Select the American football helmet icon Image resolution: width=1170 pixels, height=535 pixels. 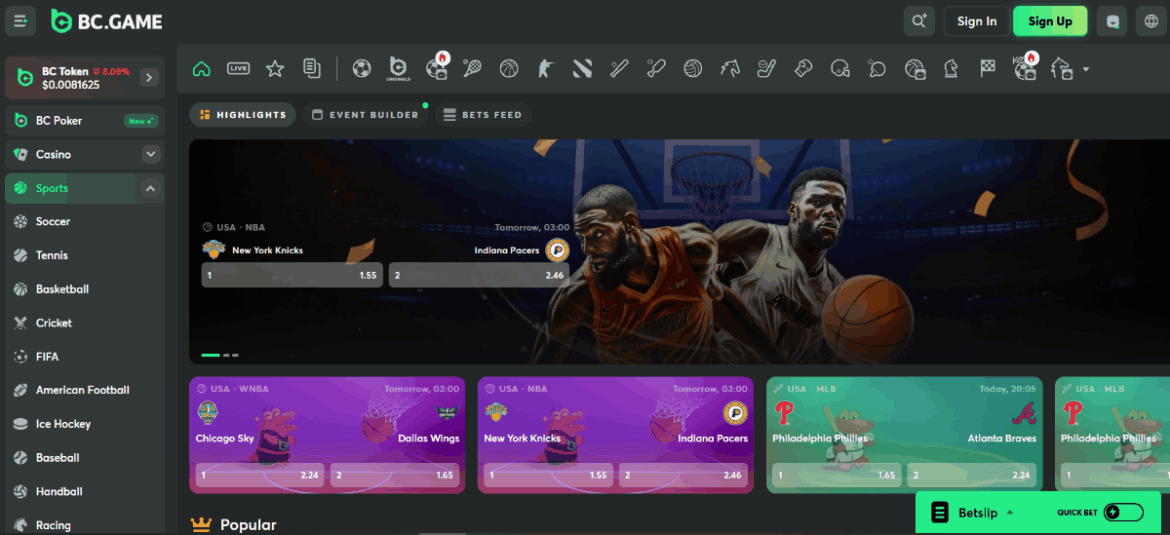840,69
